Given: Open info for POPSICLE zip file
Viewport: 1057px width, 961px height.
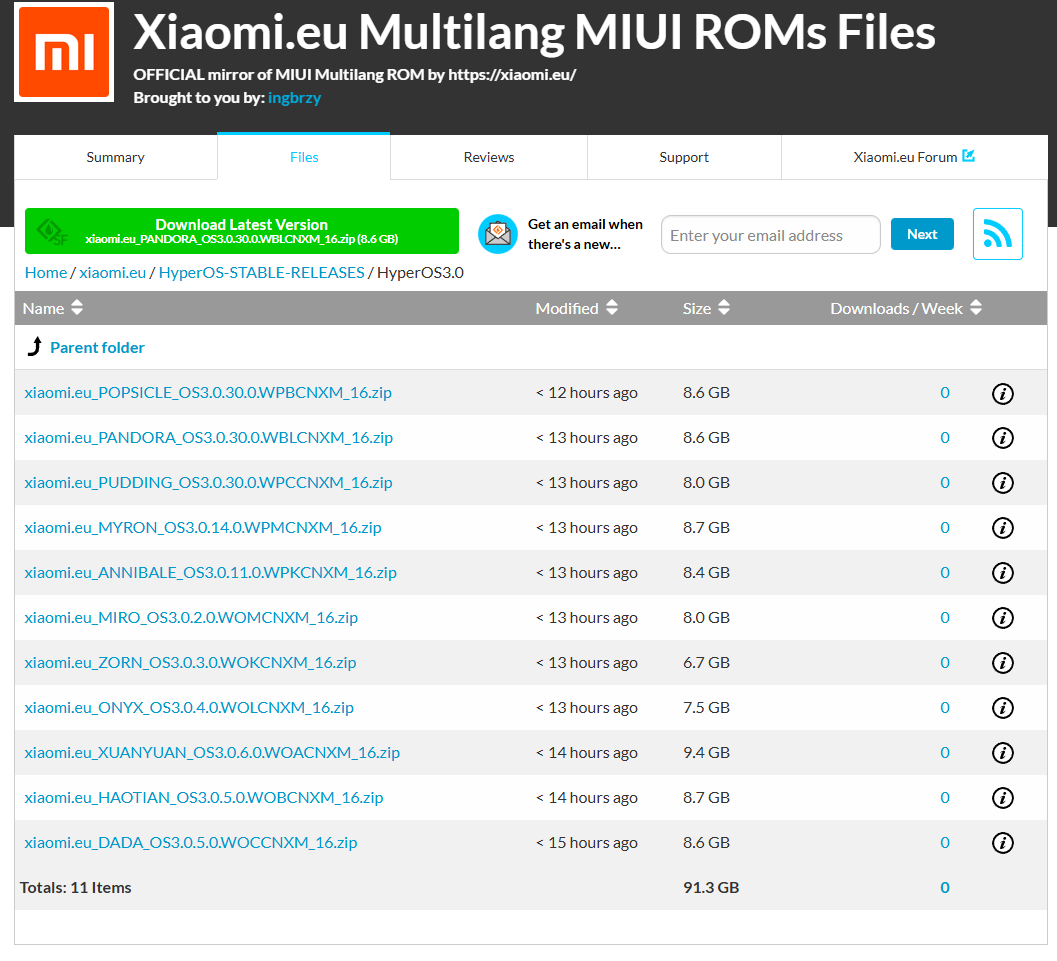Looking at the screenshot, I should [x=1002, y=393].
